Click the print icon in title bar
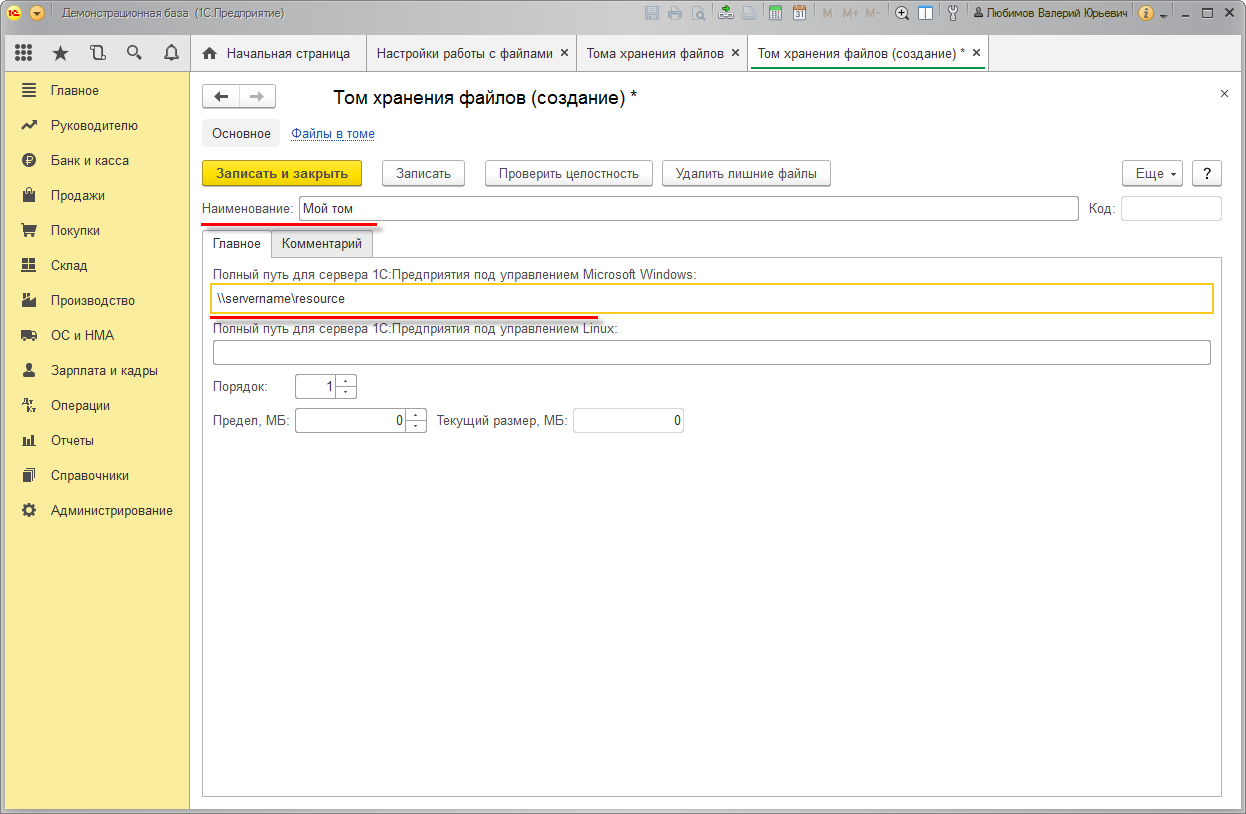This screenshot has height=814, width=1246. point(675,13)
